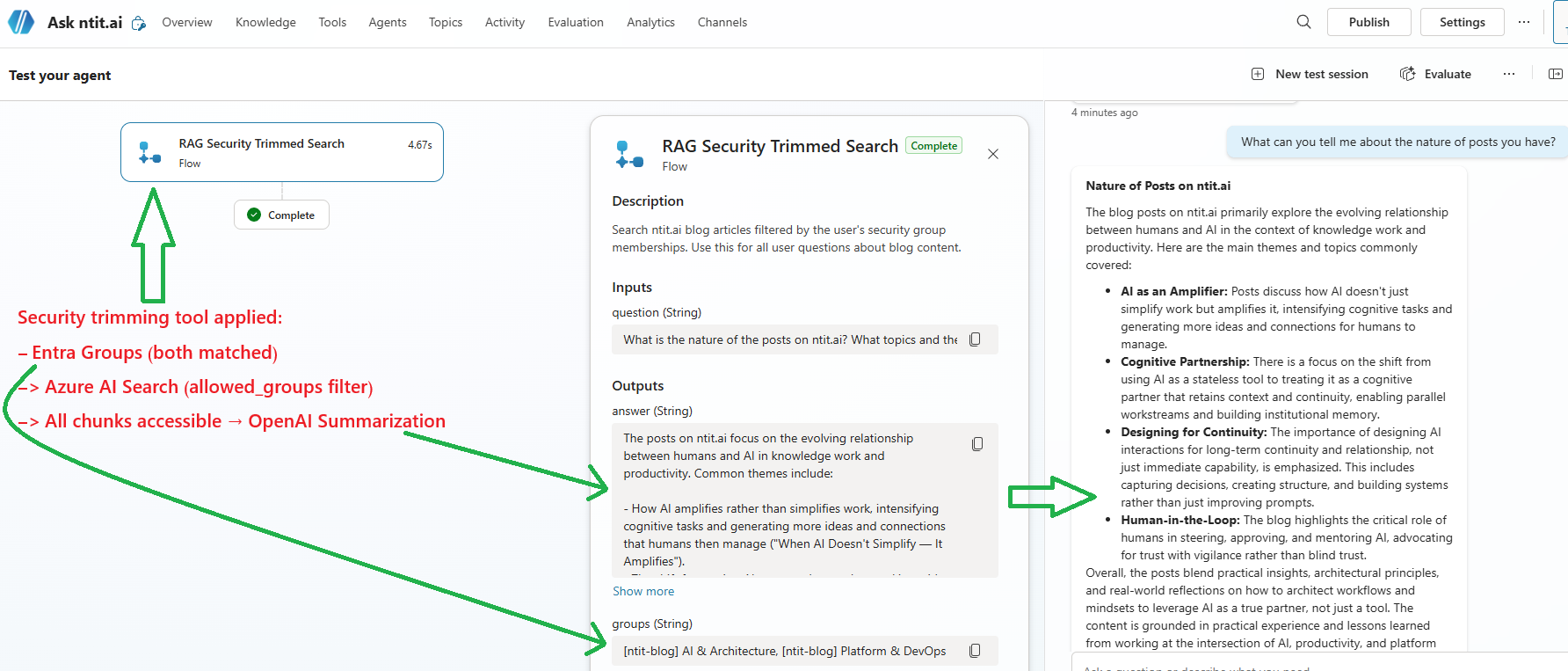Image resolution: width=1568 pixels, height=671 pixels.
Task: Switch to the Activity tab
Action: pyautogui.click(x=505, y=22)
